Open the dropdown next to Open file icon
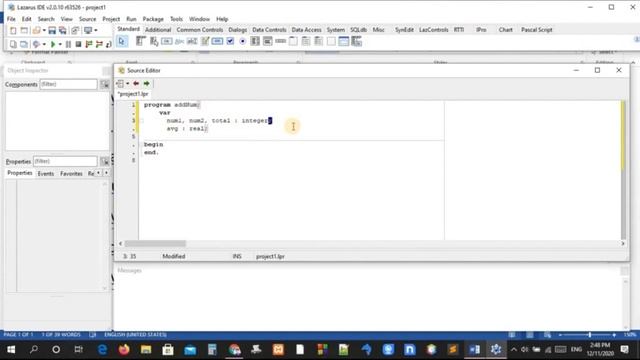This screenshot has width=640, height=360. [44, 31]
